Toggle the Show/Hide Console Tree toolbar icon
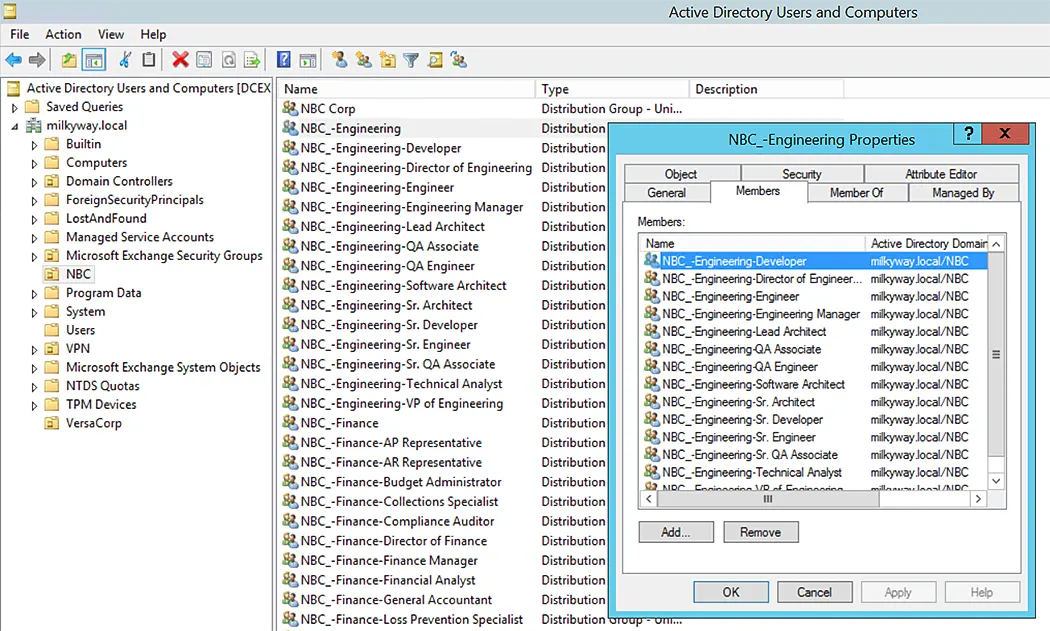The width and height of the screenshot is (1050, 631). 94,60
